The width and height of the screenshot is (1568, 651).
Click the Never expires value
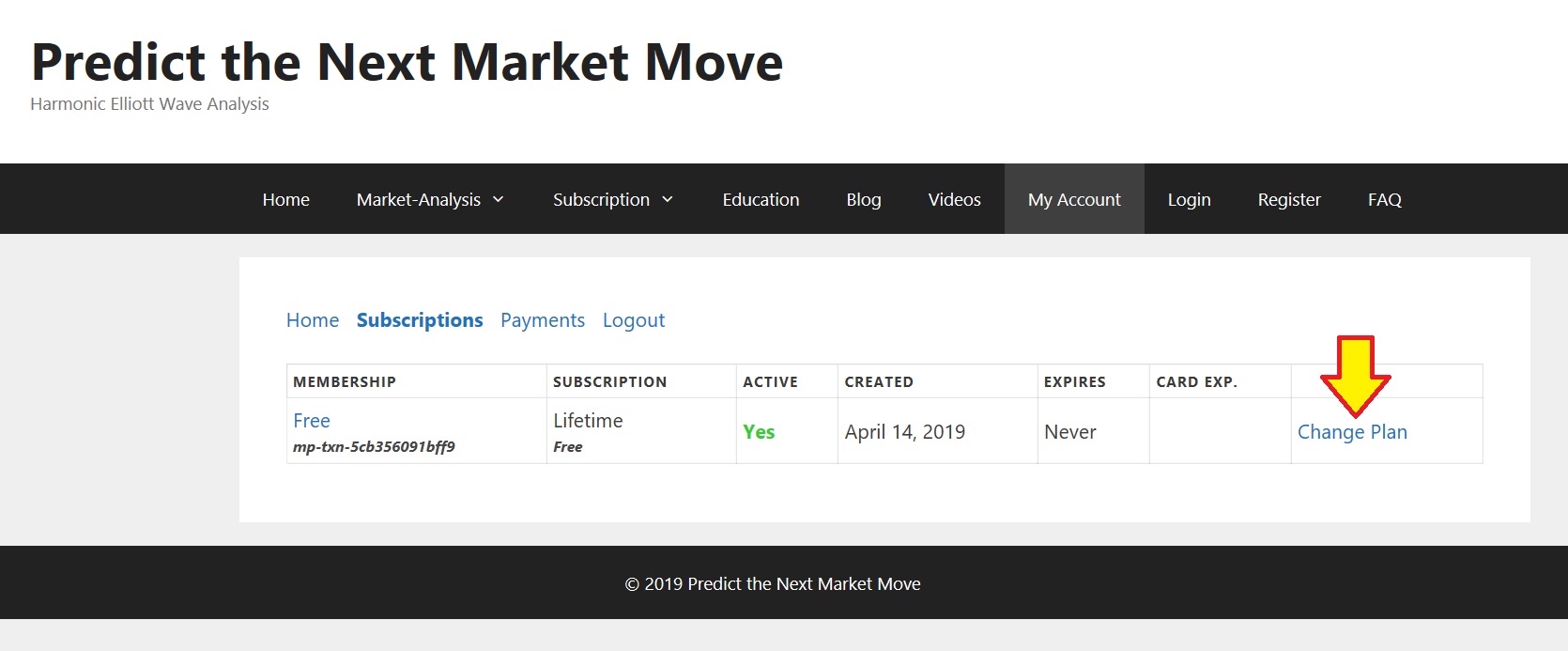click(1070, 432)
